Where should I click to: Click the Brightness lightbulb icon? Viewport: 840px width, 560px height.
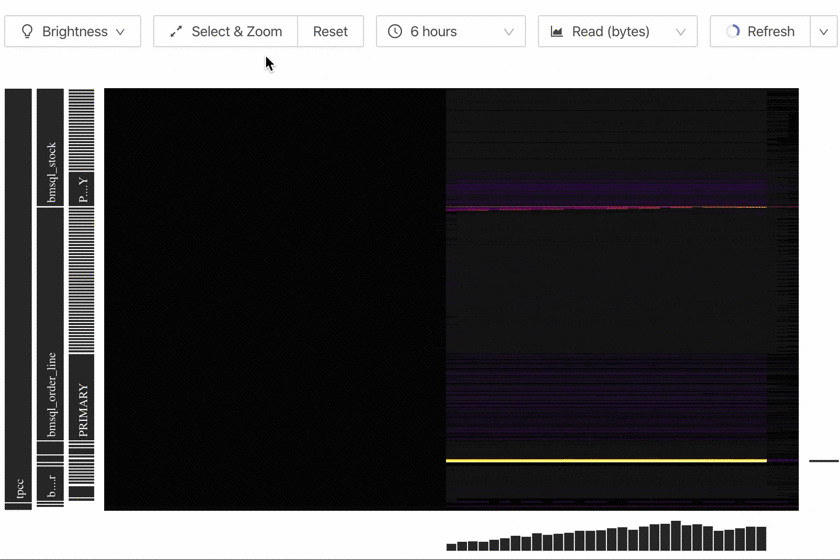click(27, 32)
